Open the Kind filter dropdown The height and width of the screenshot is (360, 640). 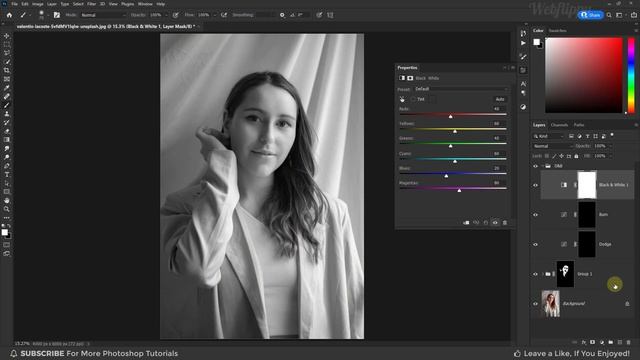[x=549, y=136]
